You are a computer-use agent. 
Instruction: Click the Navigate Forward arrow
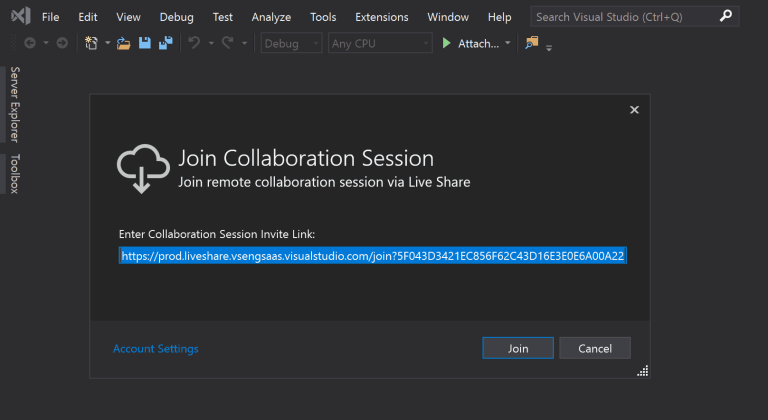[62, 43]
